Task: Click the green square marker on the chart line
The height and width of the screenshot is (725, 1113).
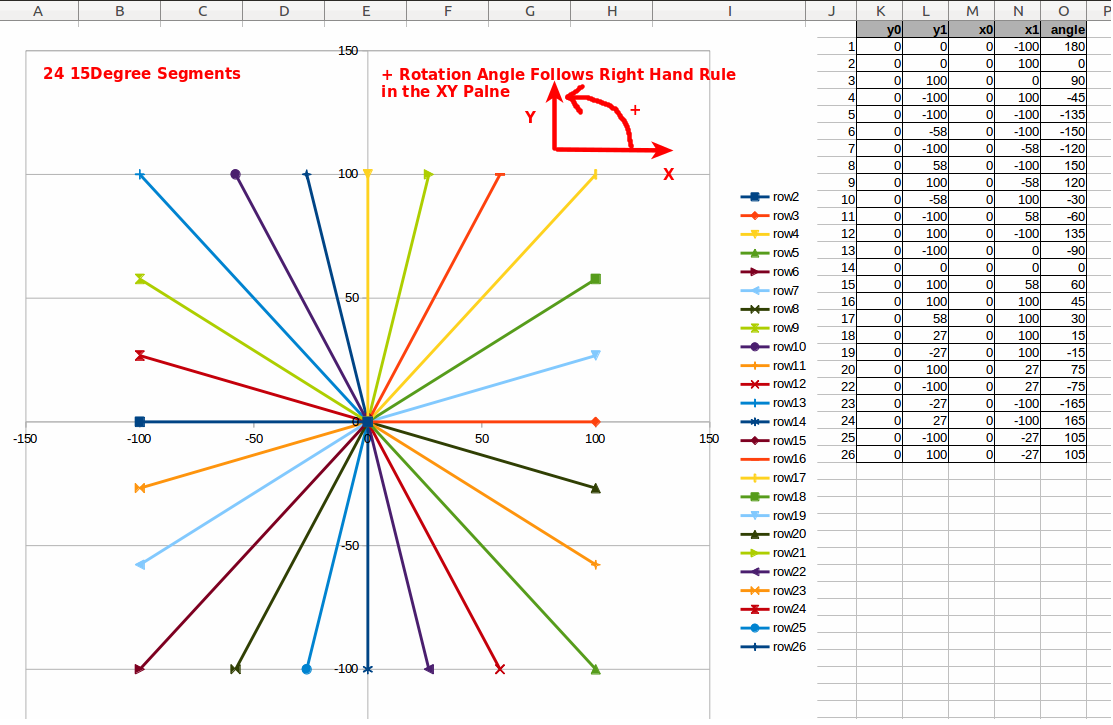Action: pos(595,279)
